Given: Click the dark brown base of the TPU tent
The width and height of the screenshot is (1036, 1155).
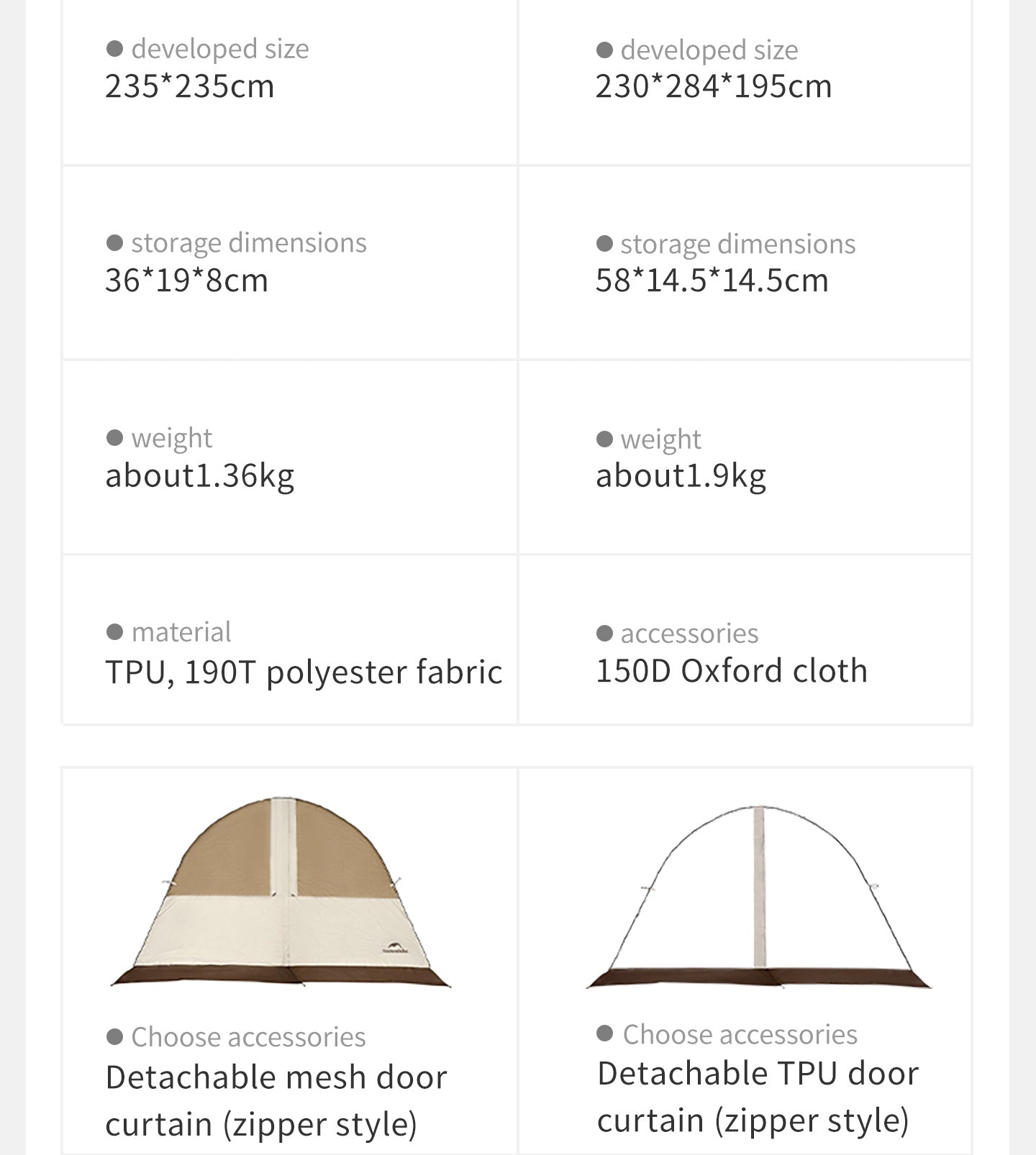Looking at the screenshot, I should (759, 977).
